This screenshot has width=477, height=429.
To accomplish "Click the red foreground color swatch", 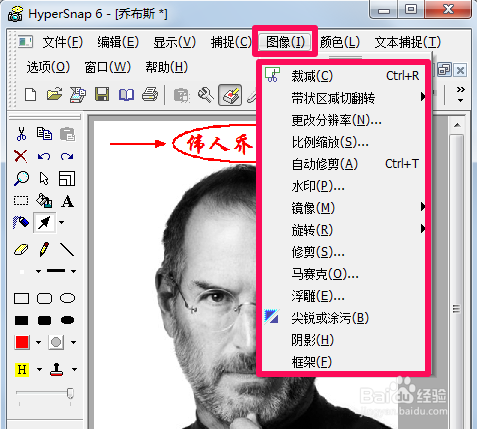I will pyautogui.click(x=22, y=342).
